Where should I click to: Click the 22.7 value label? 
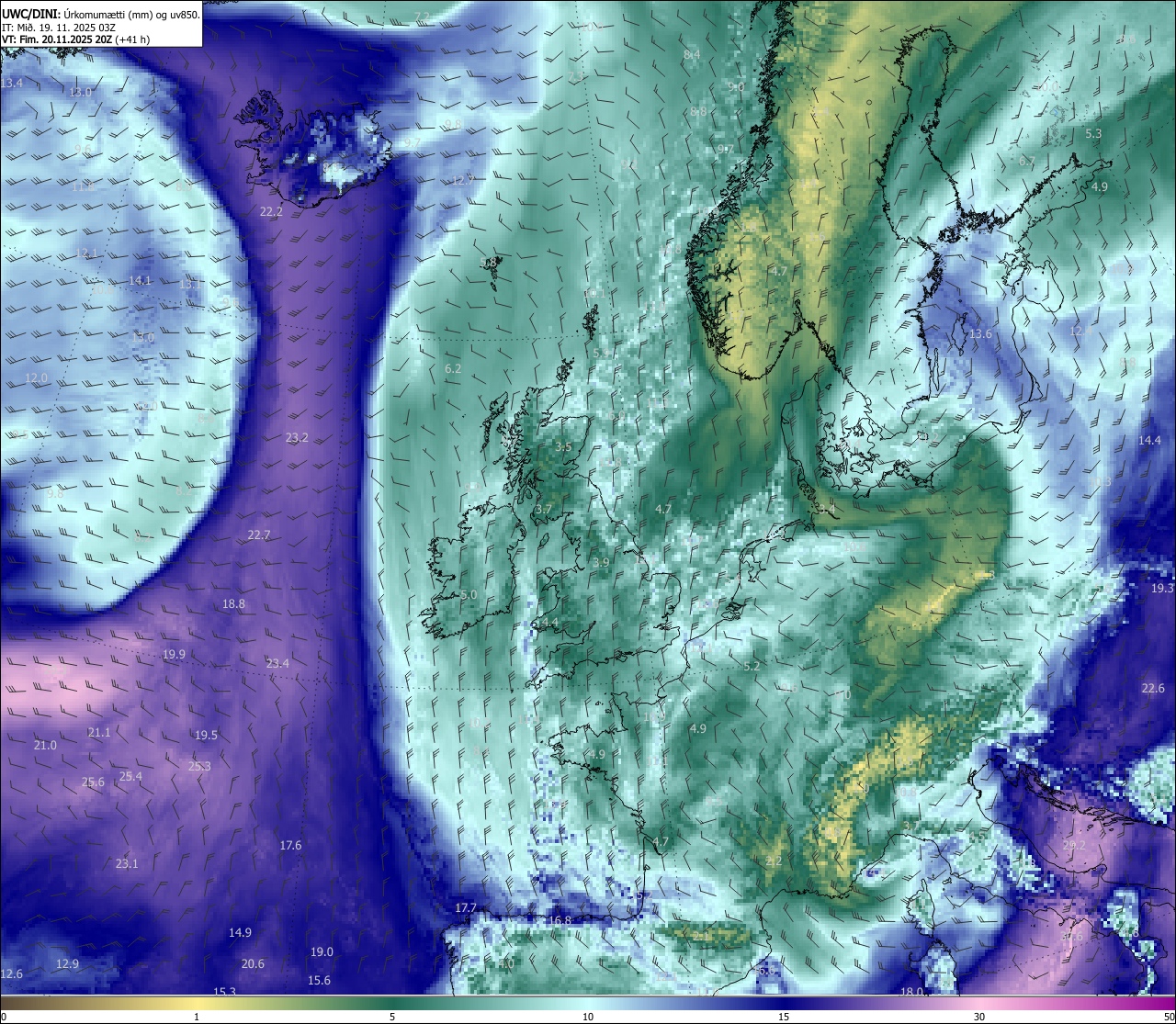pyautogui.click(x=259, y=535)
